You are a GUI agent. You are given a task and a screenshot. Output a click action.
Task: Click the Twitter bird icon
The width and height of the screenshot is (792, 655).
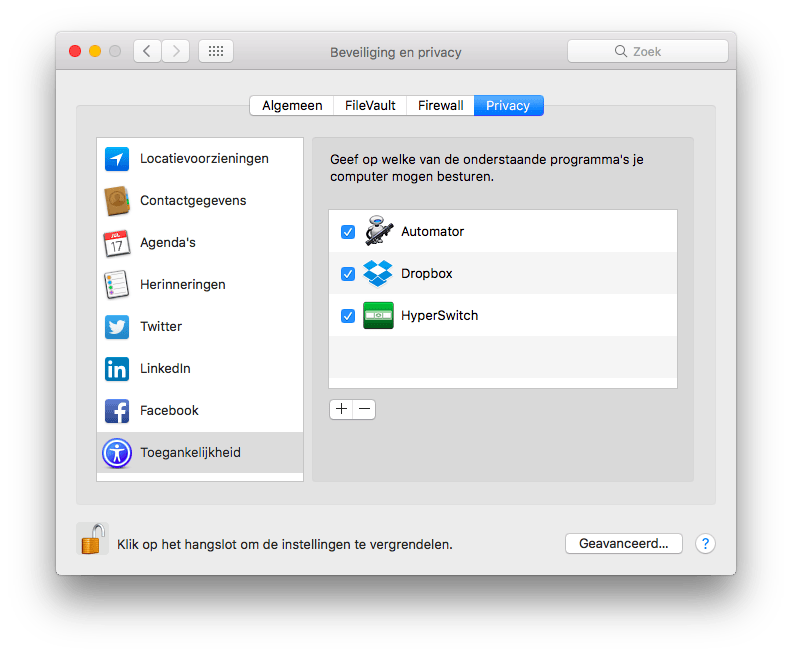(117, 327)
